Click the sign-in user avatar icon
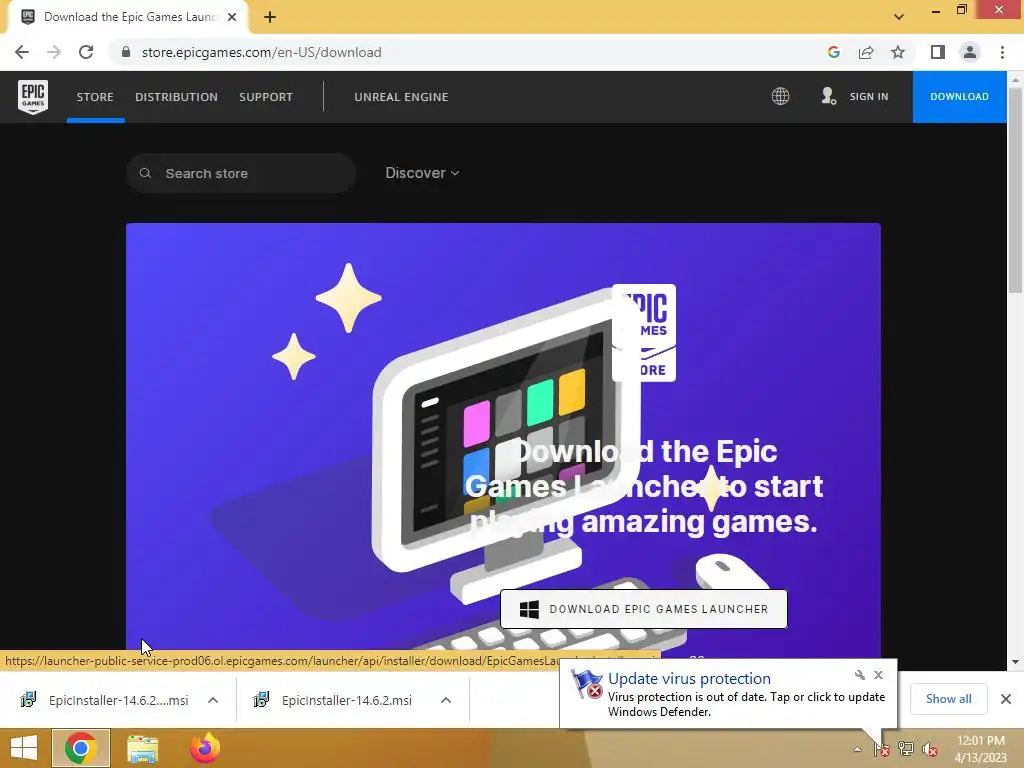 (828, 96)
